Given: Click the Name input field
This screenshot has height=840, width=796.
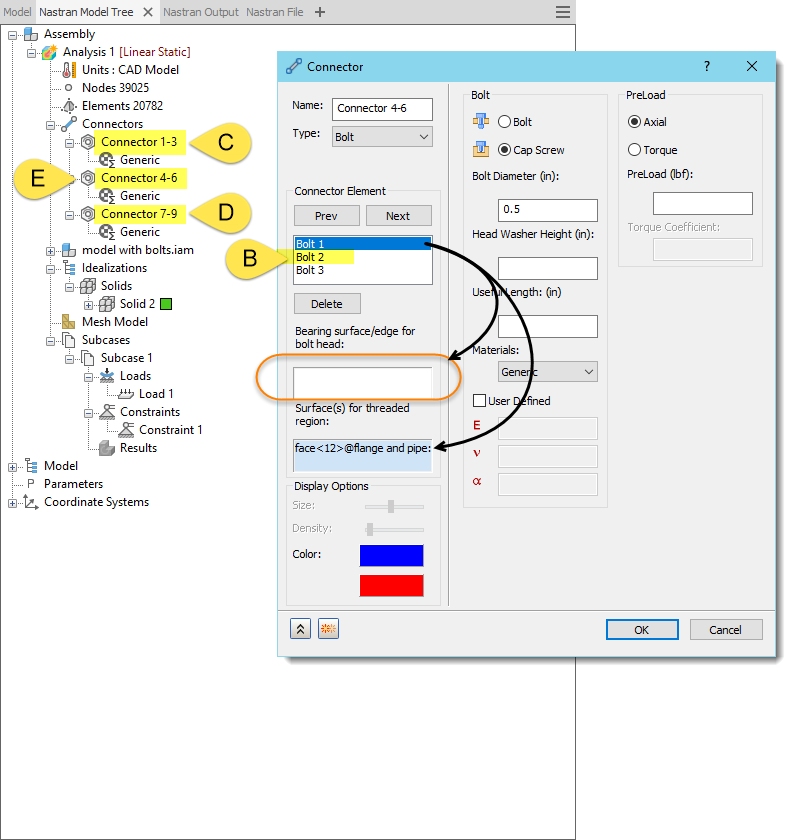Looking at the screenshot, I should point(382,109).
